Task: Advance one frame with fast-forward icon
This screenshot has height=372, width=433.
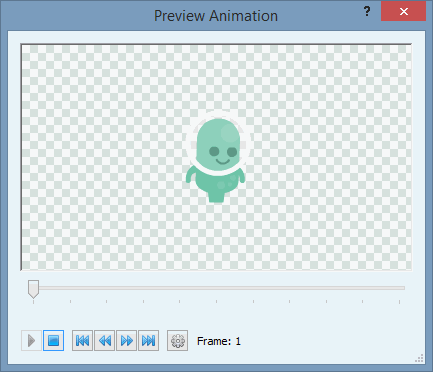Action: coord(127,341)
